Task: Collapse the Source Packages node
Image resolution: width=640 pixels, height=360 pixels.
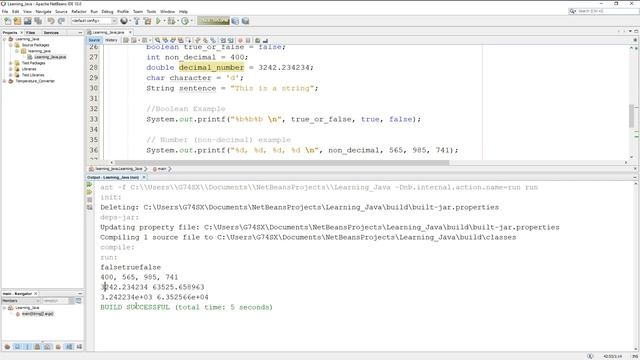Action: 11,45
